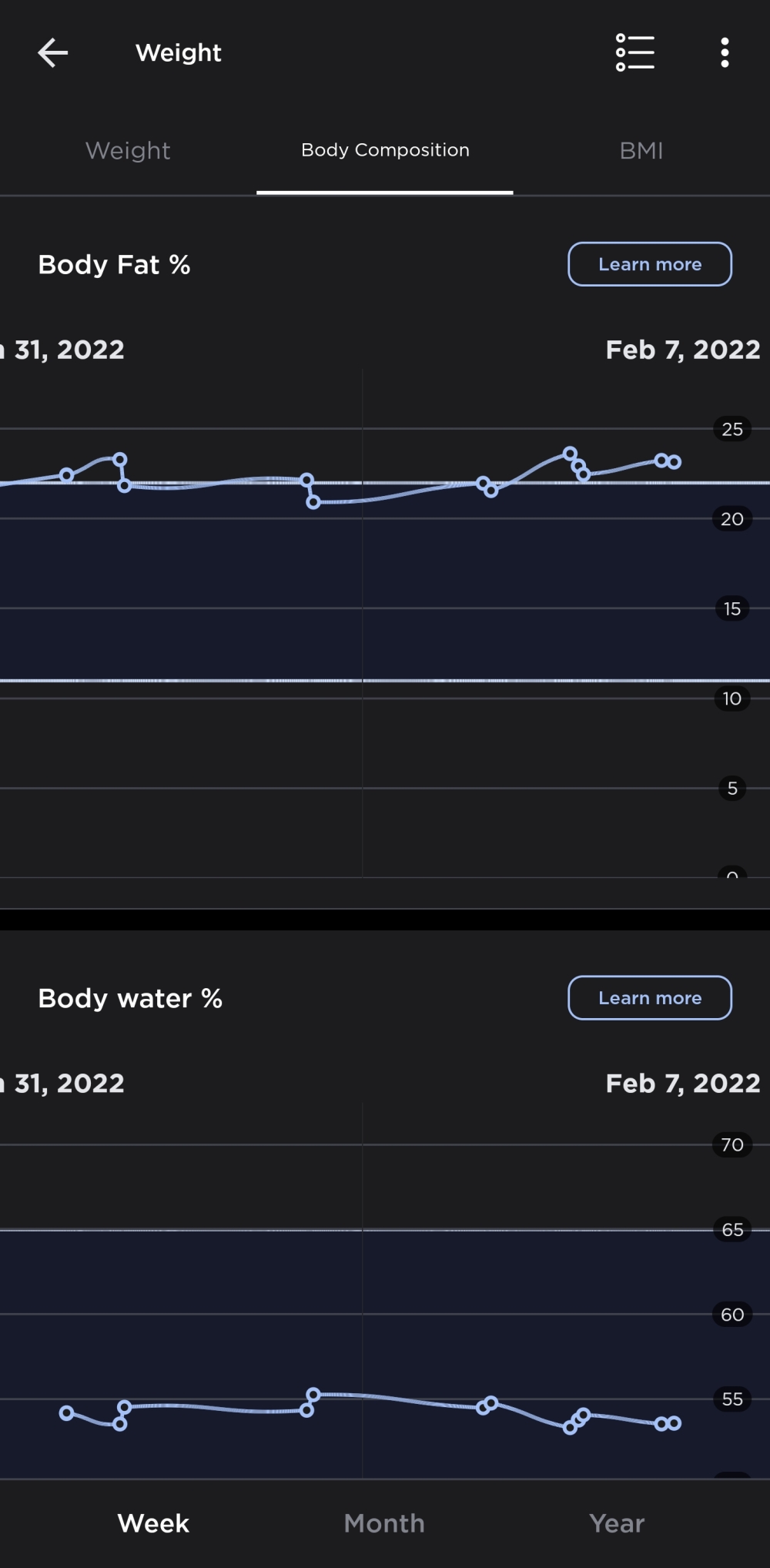Tap the highest Body water data point

point(313,1395)
